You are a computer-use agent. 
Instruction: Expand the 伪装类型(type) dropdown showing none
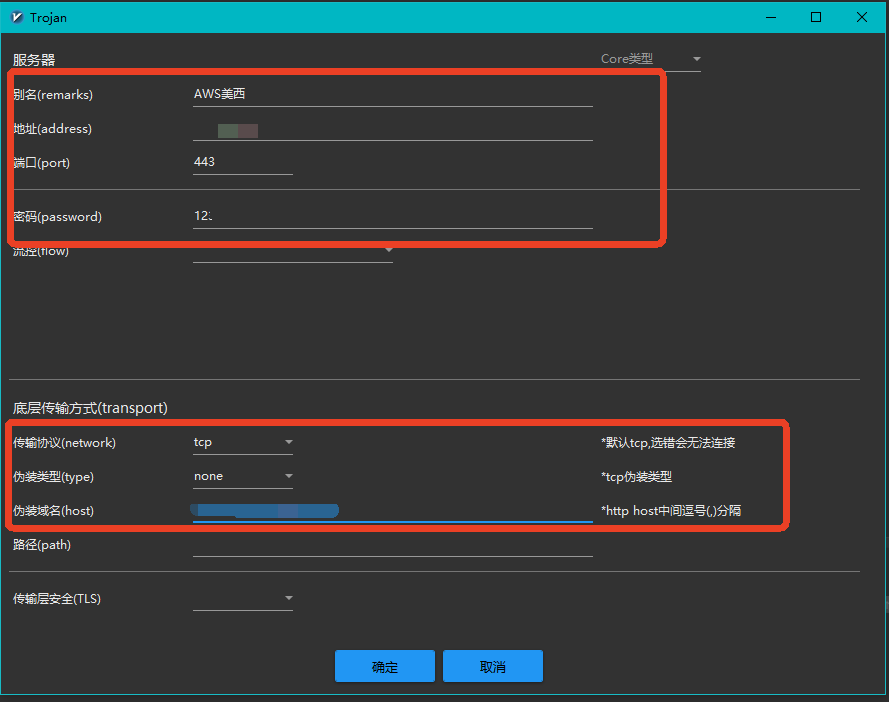click(242, 476)
